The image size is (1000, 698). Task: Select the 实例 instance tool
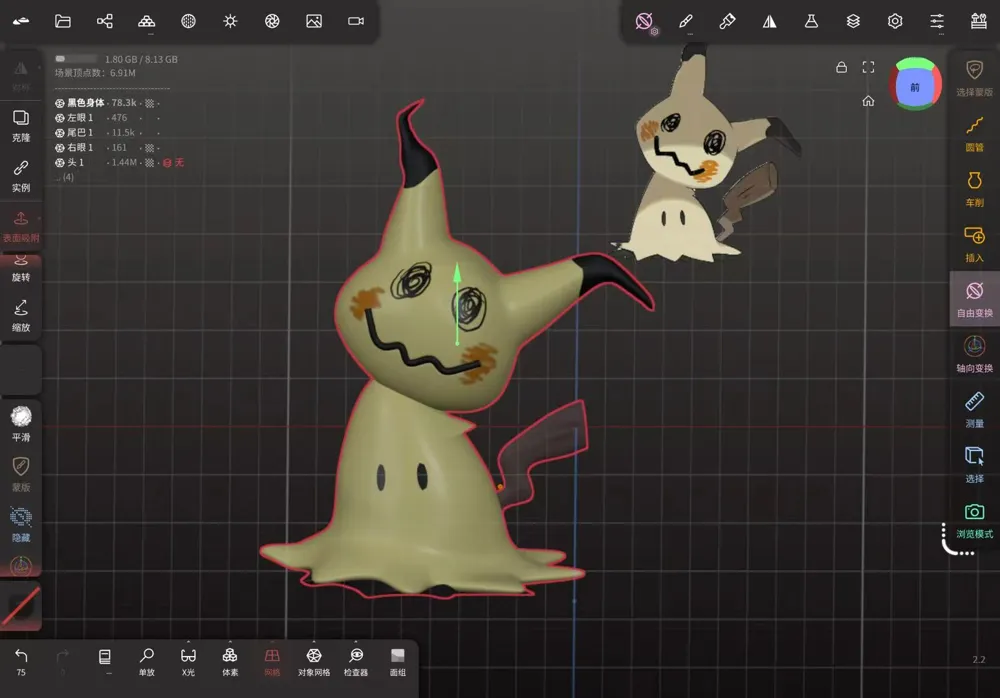[20, 177]
